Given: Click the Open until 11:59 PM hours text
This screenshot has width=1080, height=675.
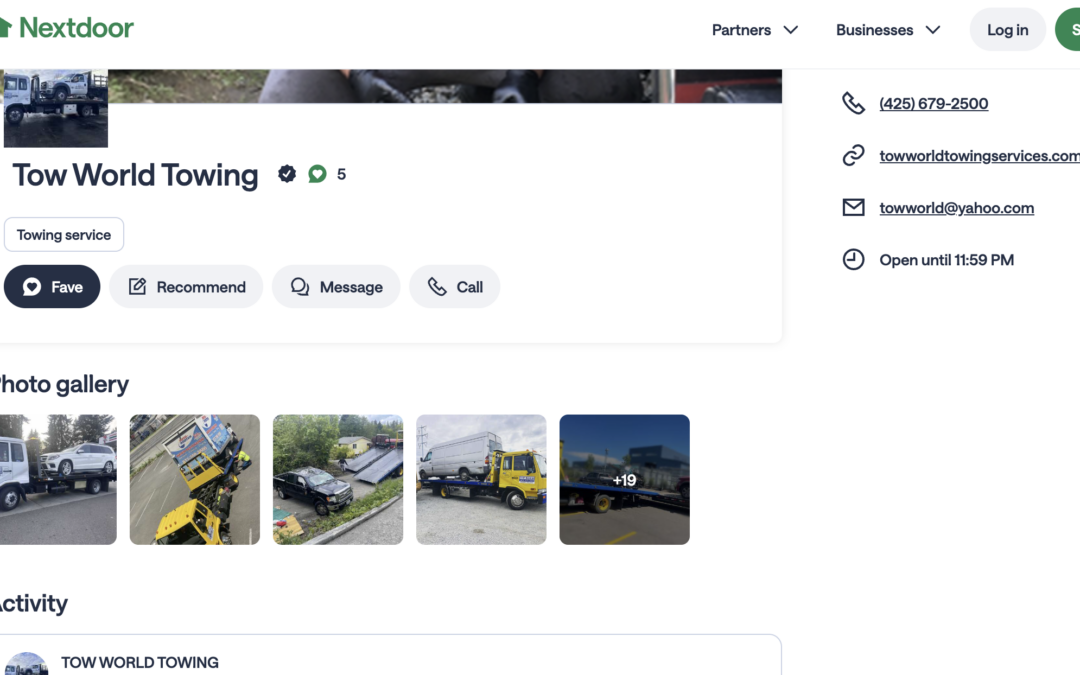Looking at the screenshot, I should [x=946, y=260].
